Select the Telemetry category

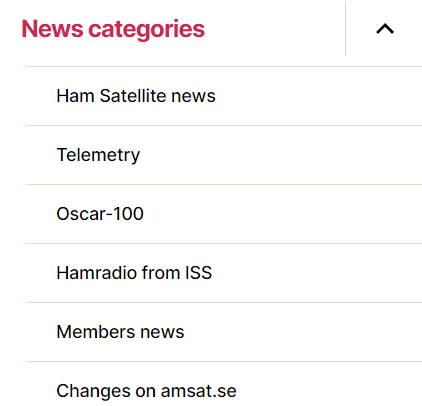(x=98, y=155)
